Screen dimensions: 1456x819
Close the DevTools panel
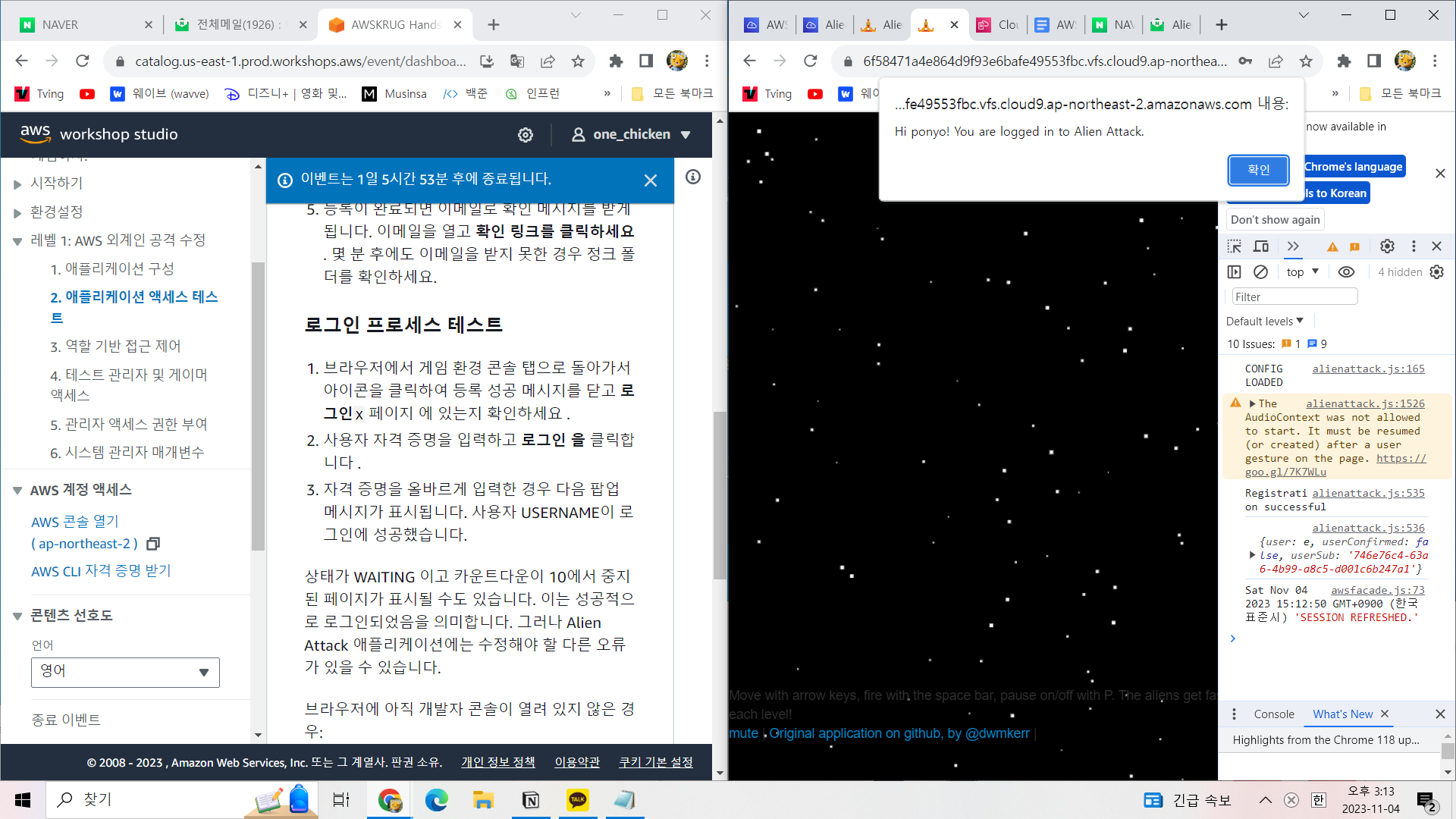[1436, 246]
